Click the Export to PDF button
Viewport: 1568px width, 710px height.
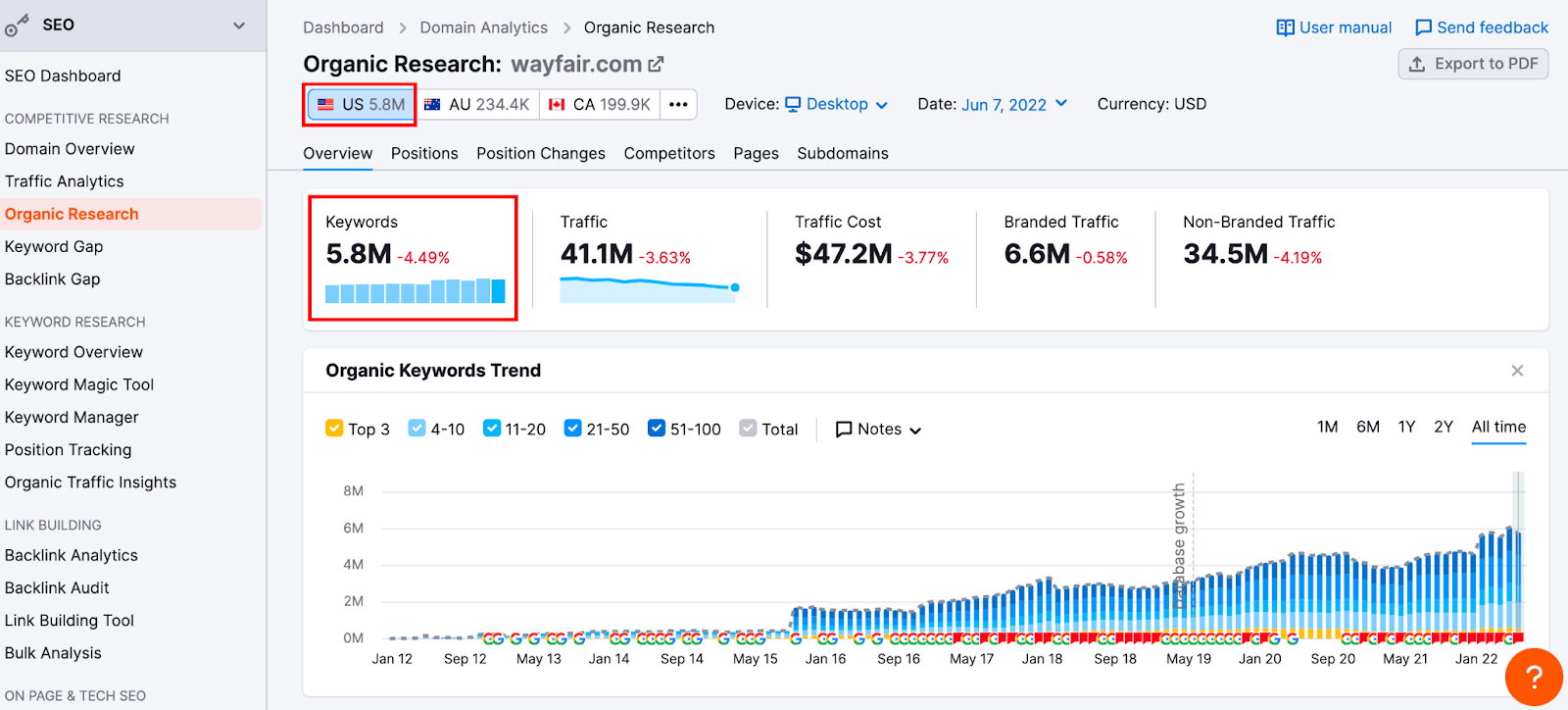point(1473,64)
